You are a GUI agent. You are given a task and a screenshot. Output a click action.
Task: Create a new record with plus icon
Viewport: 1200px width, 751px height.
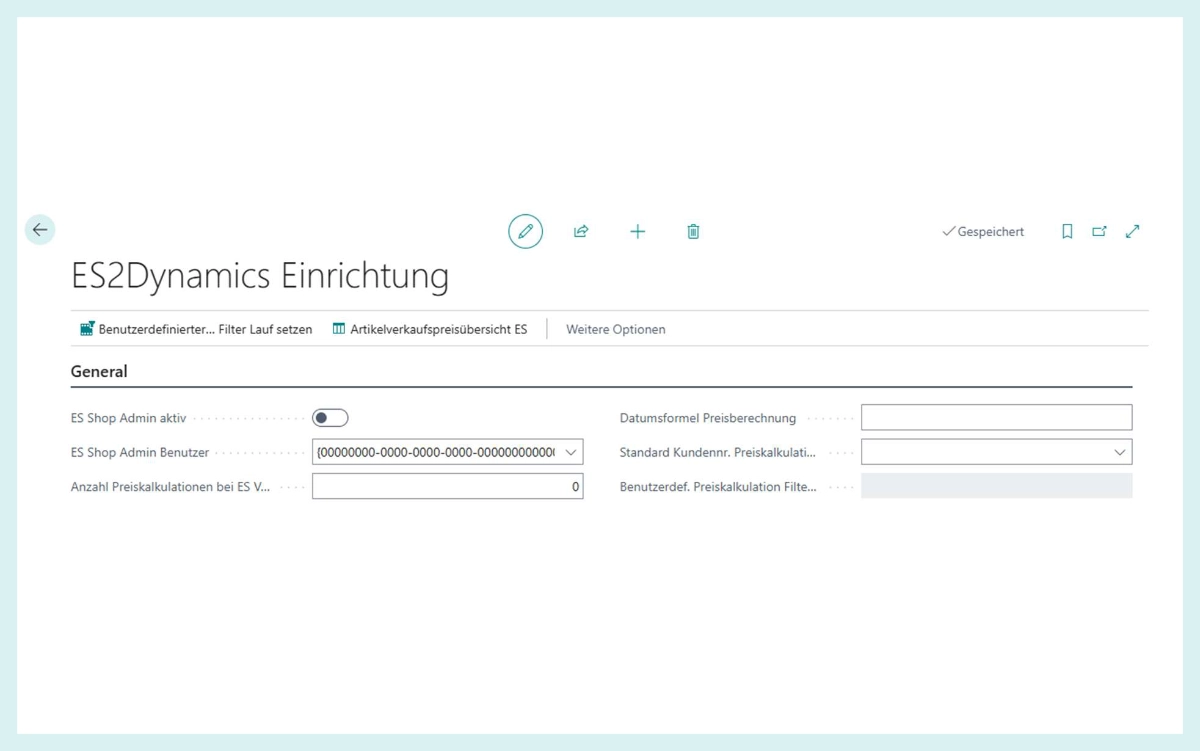click(x=637, y=232)
